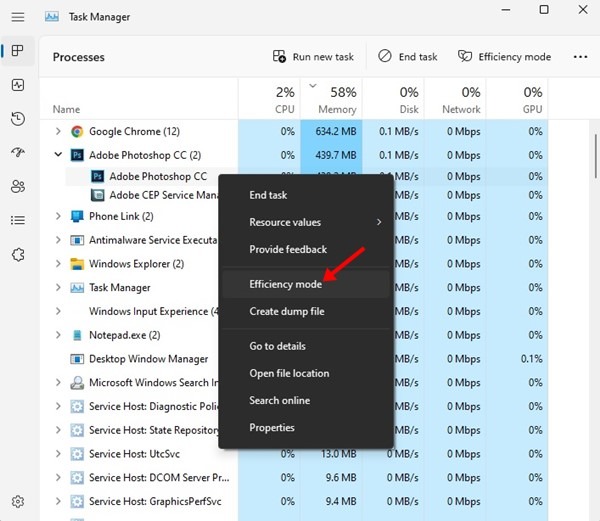Open Startup apps page icon
Screen dimensions: 600x521
(17, 153)
